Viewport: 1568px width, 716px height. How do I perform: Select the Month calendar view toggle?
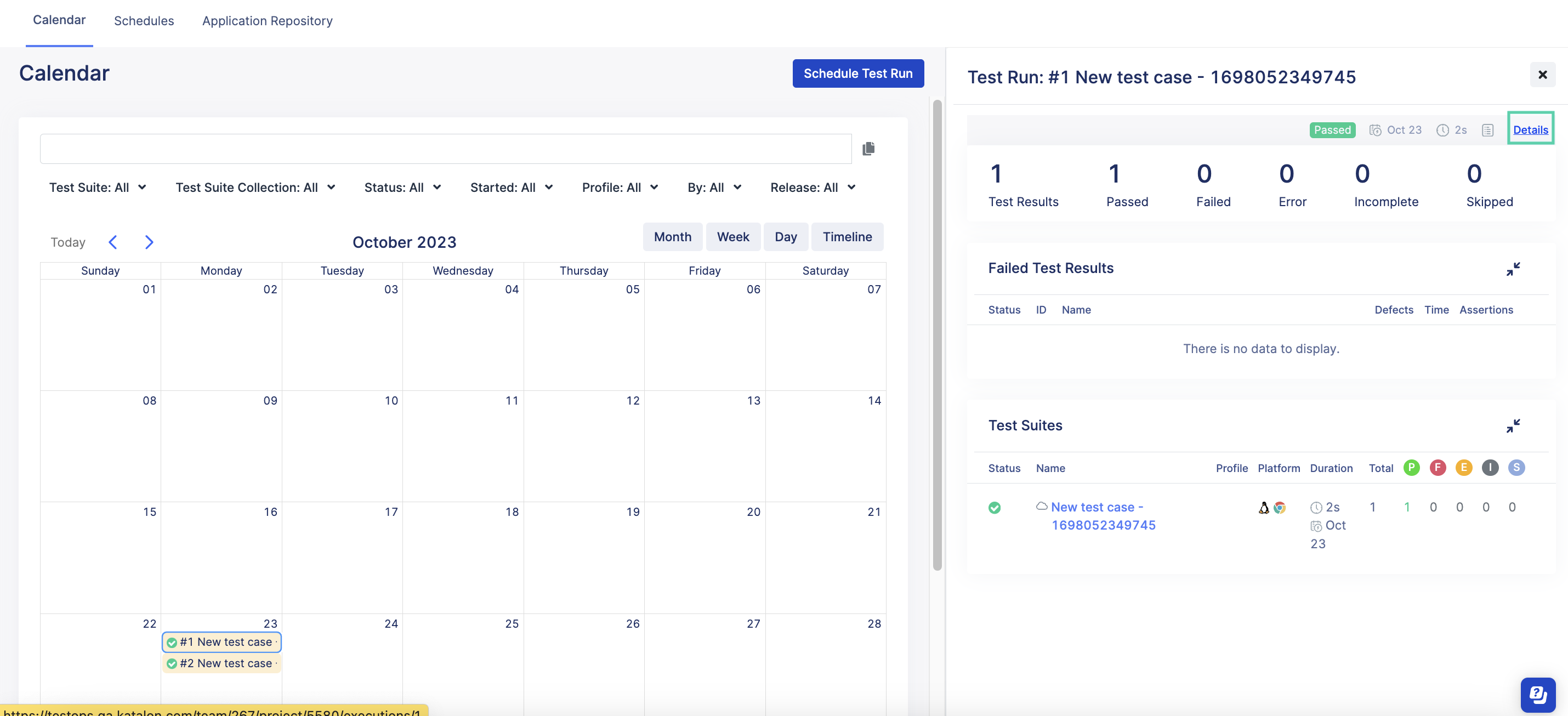coord(672,236)
